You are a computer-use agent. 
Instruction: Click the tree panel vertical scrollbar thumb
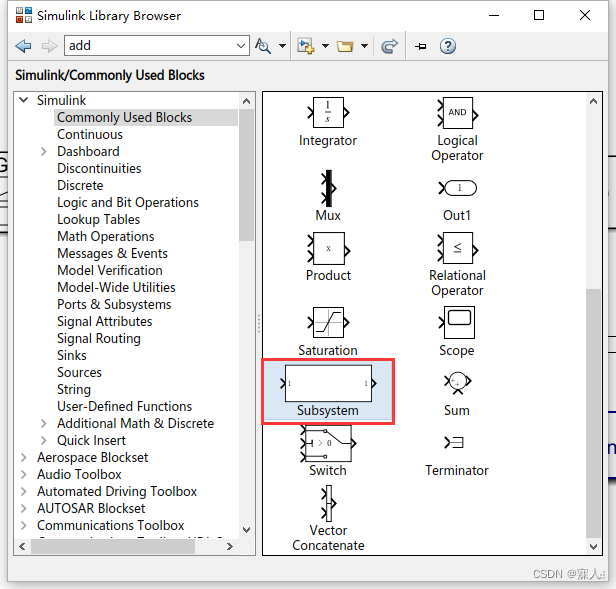[x=246, y=175]
